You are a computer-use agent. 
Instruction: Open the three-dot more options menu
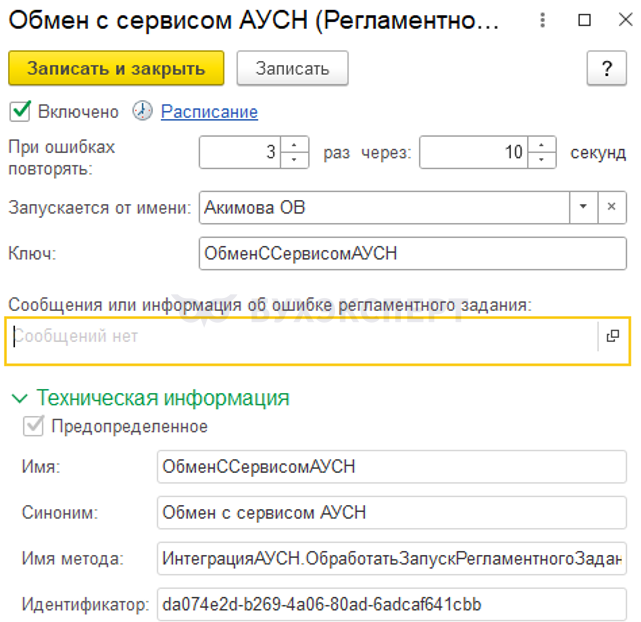tap(542, 20)
